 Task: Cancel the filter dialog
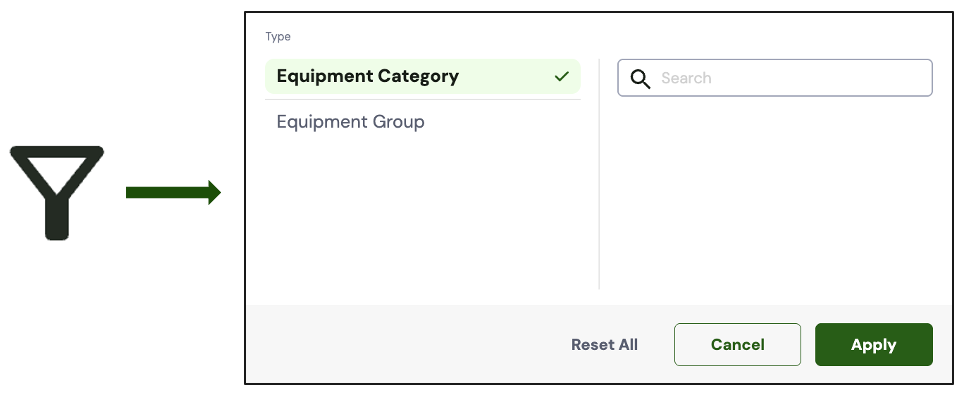tap(737, 344)
